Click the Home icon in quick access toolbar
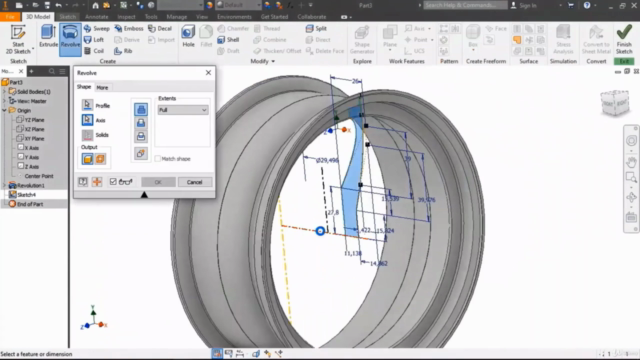This screenshot has width=640, height=360. 95,5
